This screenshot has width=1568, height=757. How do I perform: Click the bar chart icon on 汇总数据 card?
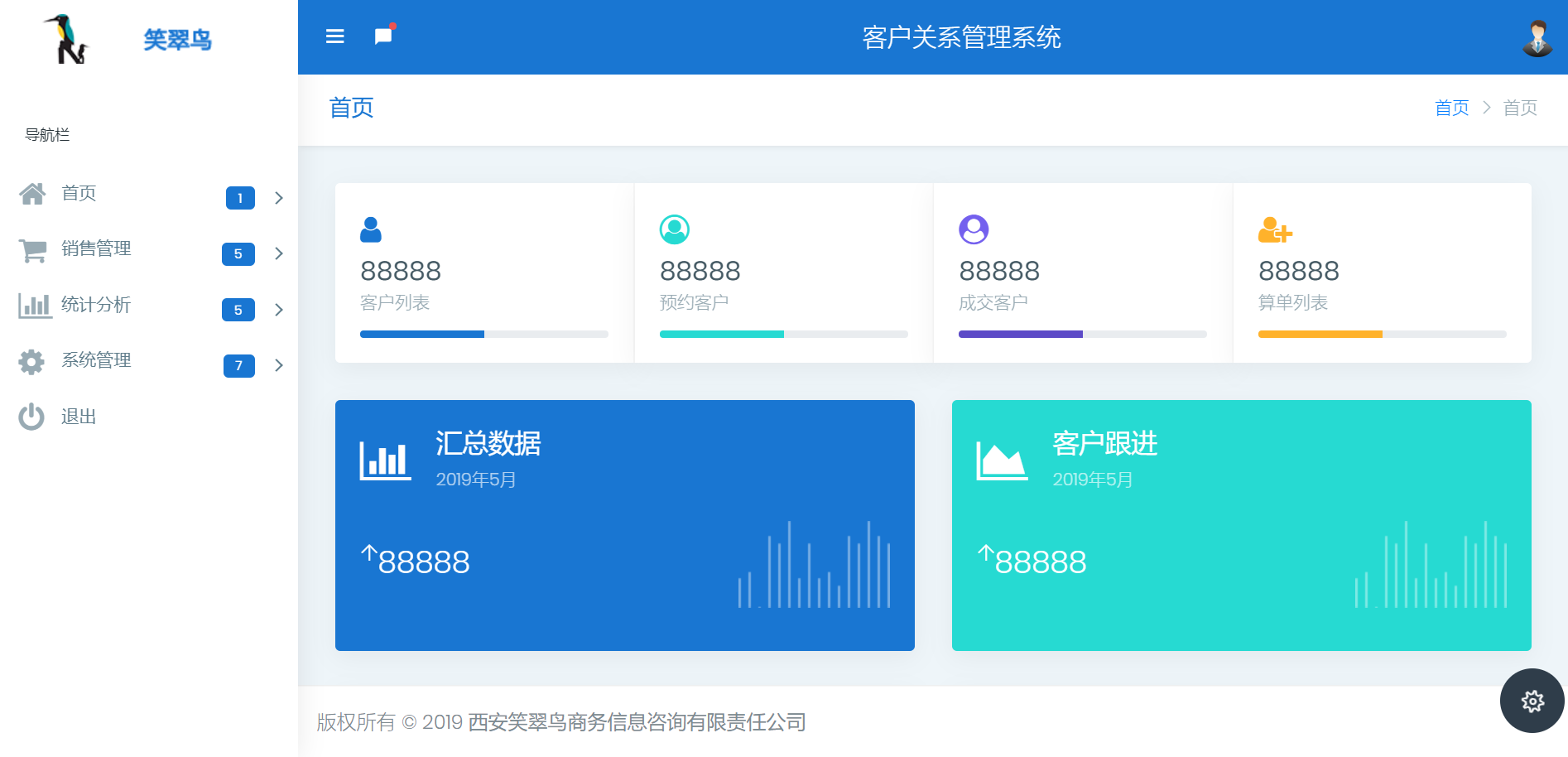click(385, 460)
